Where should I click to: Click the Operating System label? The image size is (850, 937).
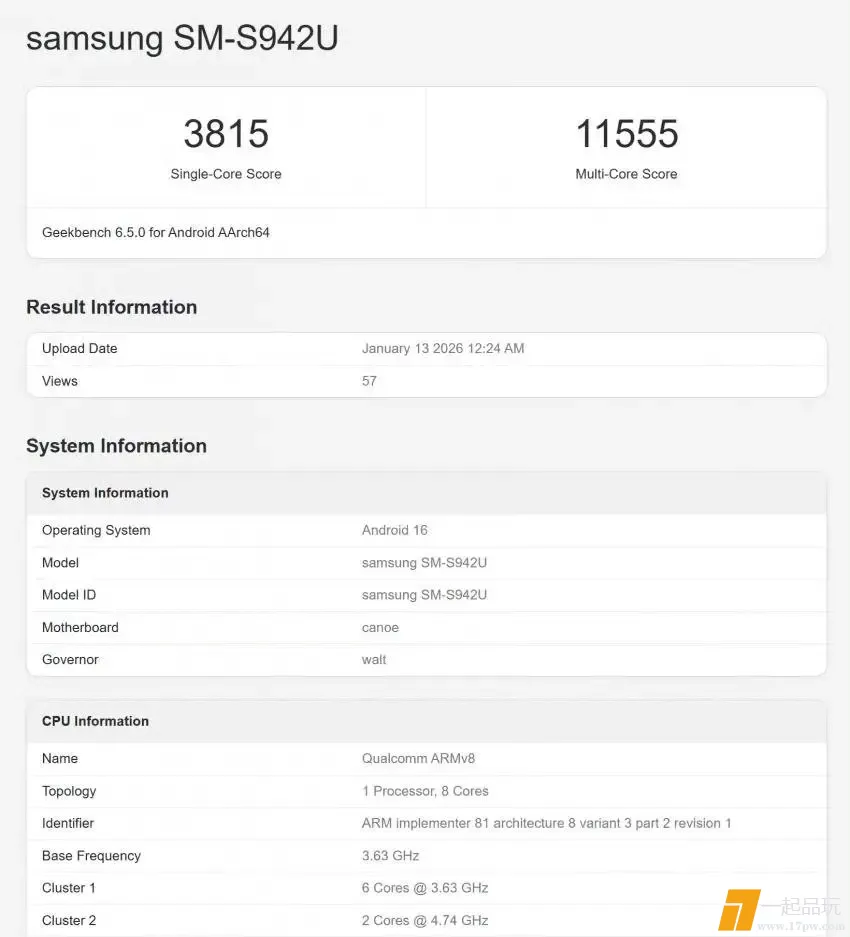(x=96, y=530)
